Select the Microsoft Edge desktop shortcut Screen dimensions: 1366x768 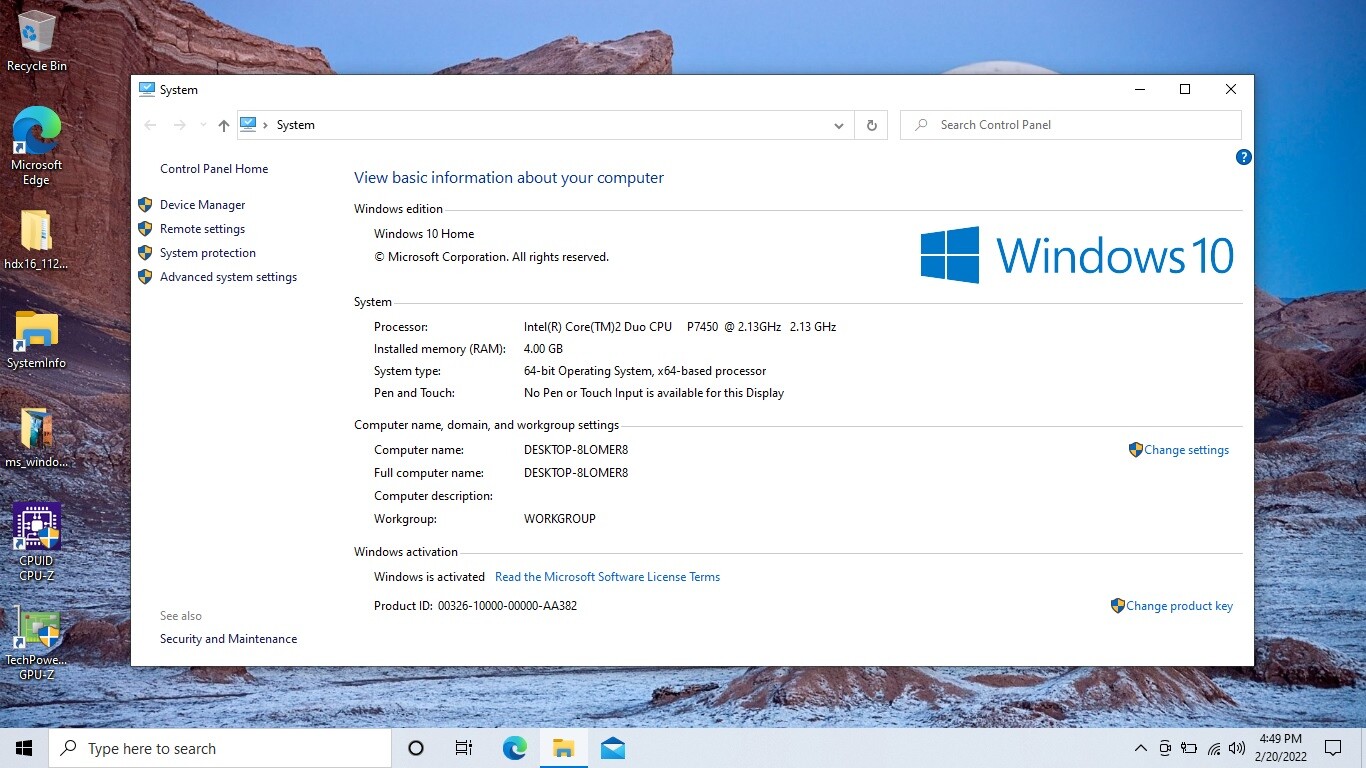pyautogui.click(x=37, y=146)
